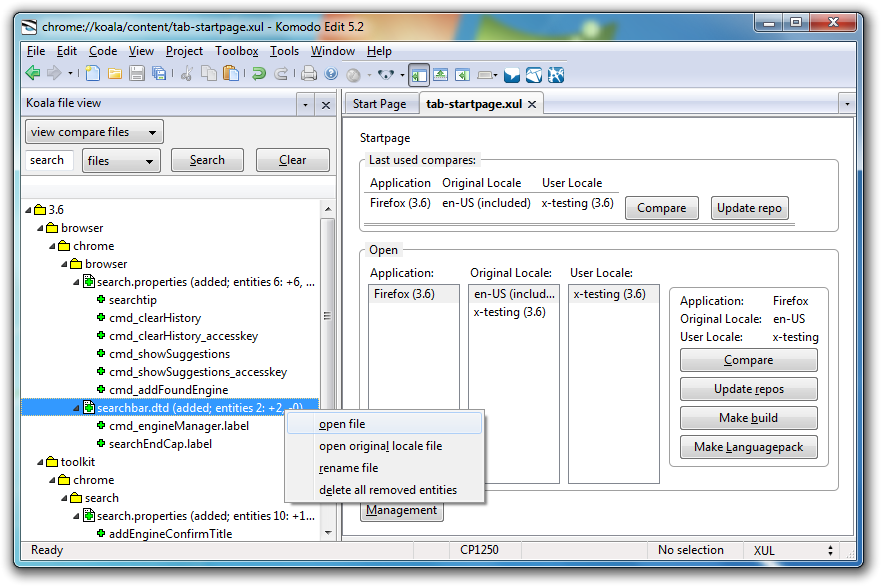Click the grey toolbar layout icon
Image resolution: width=881 pixels, height=587 pixels.
(485, 75)
